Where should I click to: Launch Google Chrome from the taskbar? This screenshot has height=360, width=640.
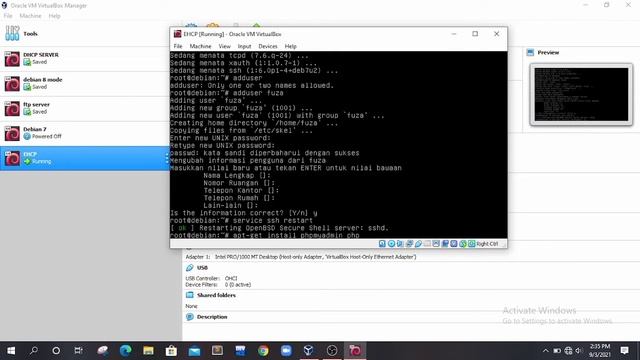(263, 351)
